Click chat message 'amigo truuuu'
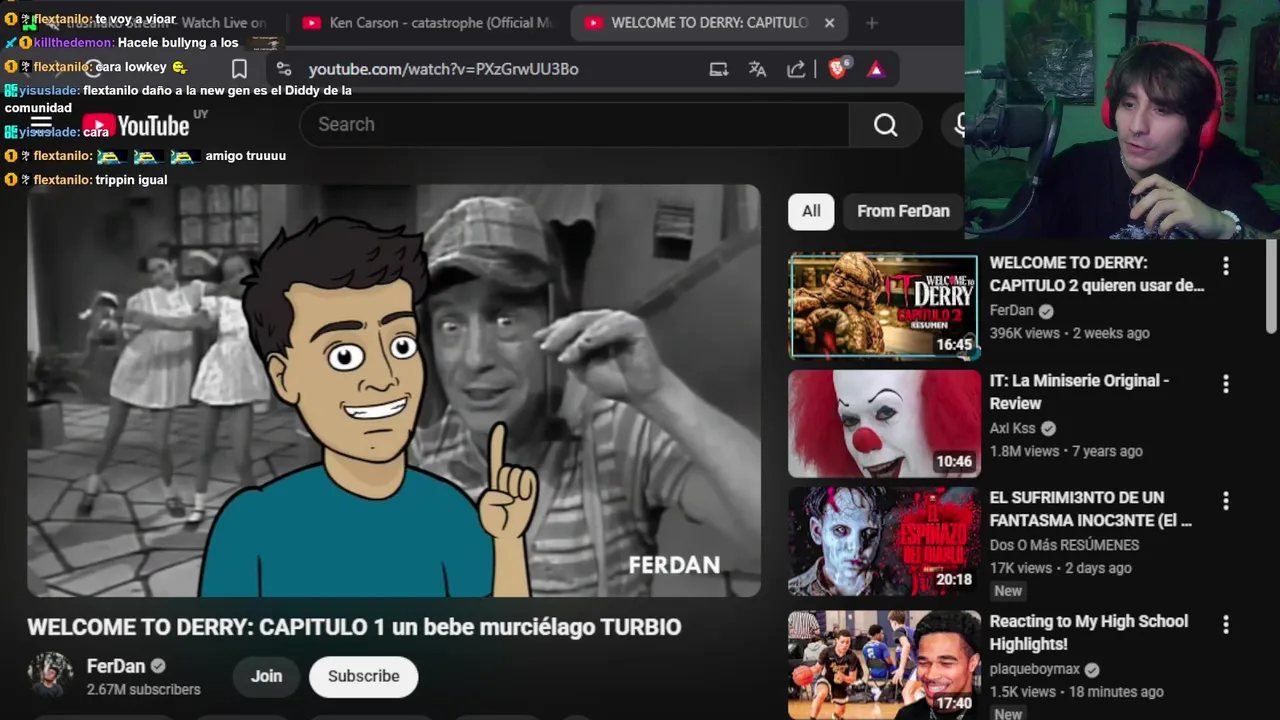The width and height of the screenshot is (1280, 720). point(245,156)
